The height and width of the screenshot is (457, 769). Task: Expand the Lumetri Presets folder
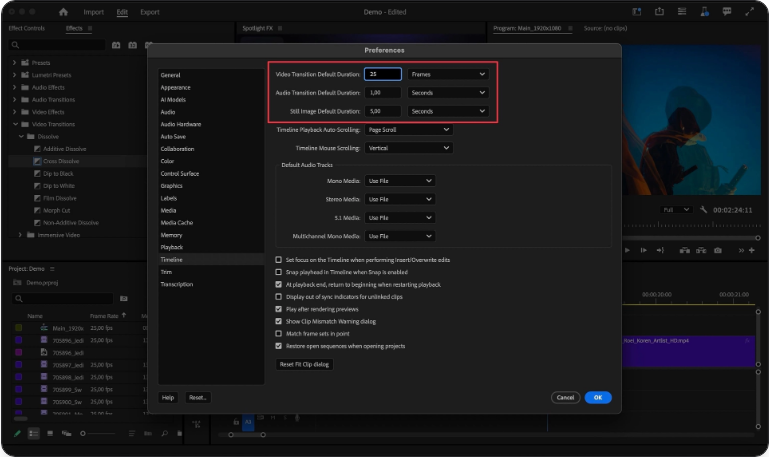(x=15, y=75)
